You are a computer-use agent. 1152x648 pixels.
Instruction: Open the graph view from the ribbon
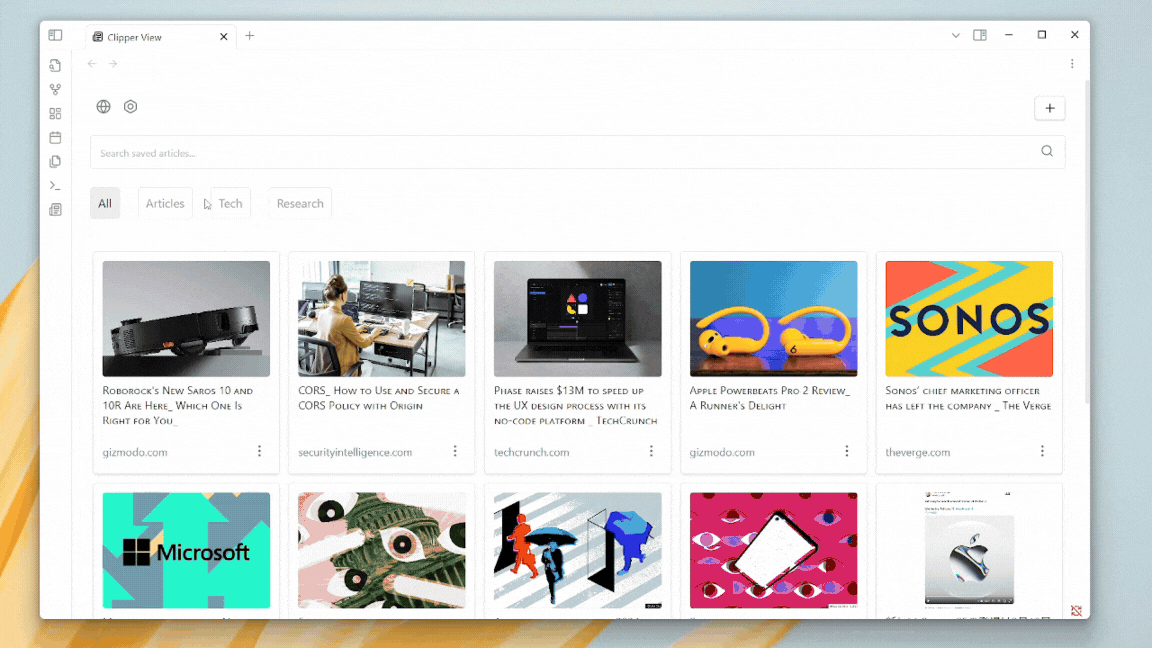coord(55,89)
